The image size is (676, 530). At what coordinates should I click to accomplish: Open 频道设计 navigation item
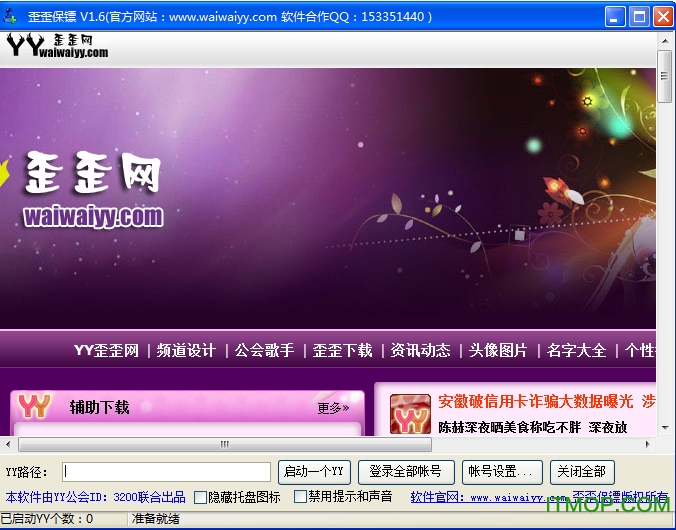tap(185, 350)
